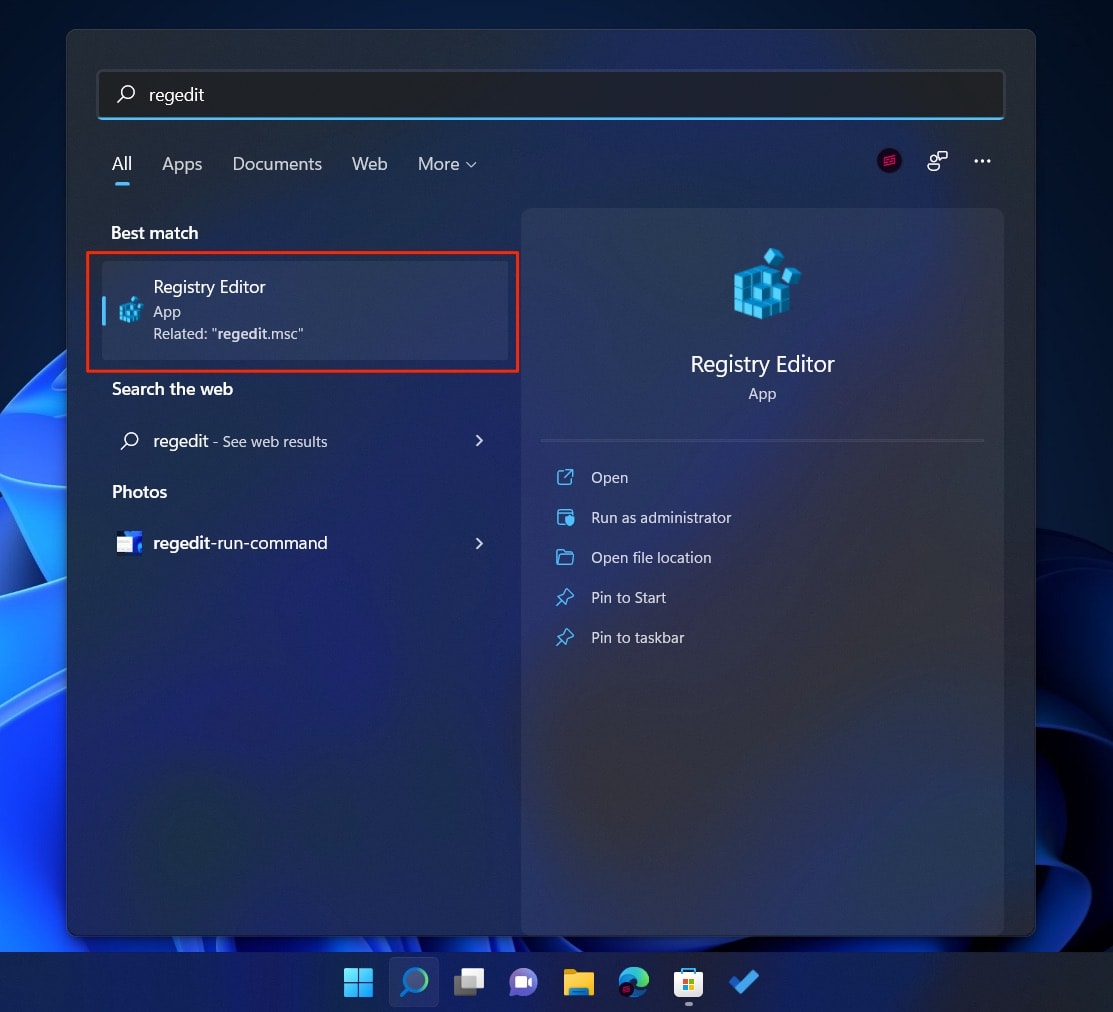Viewport: 1113px width, 1012px height.
Task: Run Registry Editor as administrator
Action: (659, 517)
